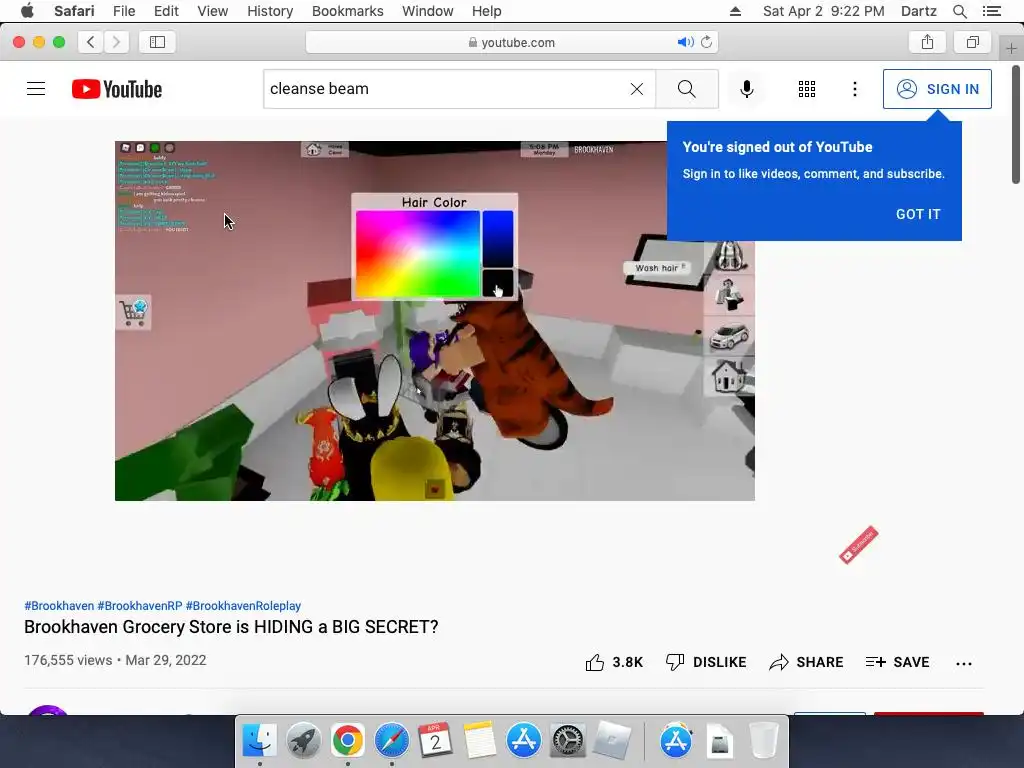The width and height of the screenshot is (1024, 768).
Task: Go forward with Safari's forward arrow
Action: click(116, 42)
